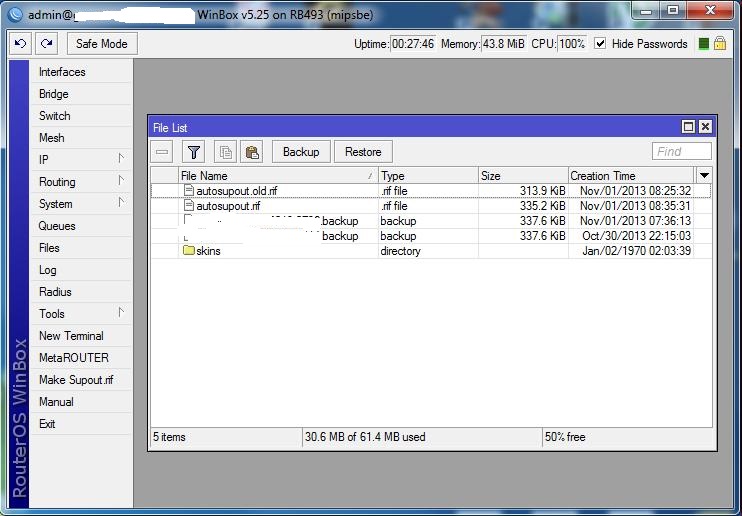Toggle Hide Passwords checkbox

click(600, 44)
